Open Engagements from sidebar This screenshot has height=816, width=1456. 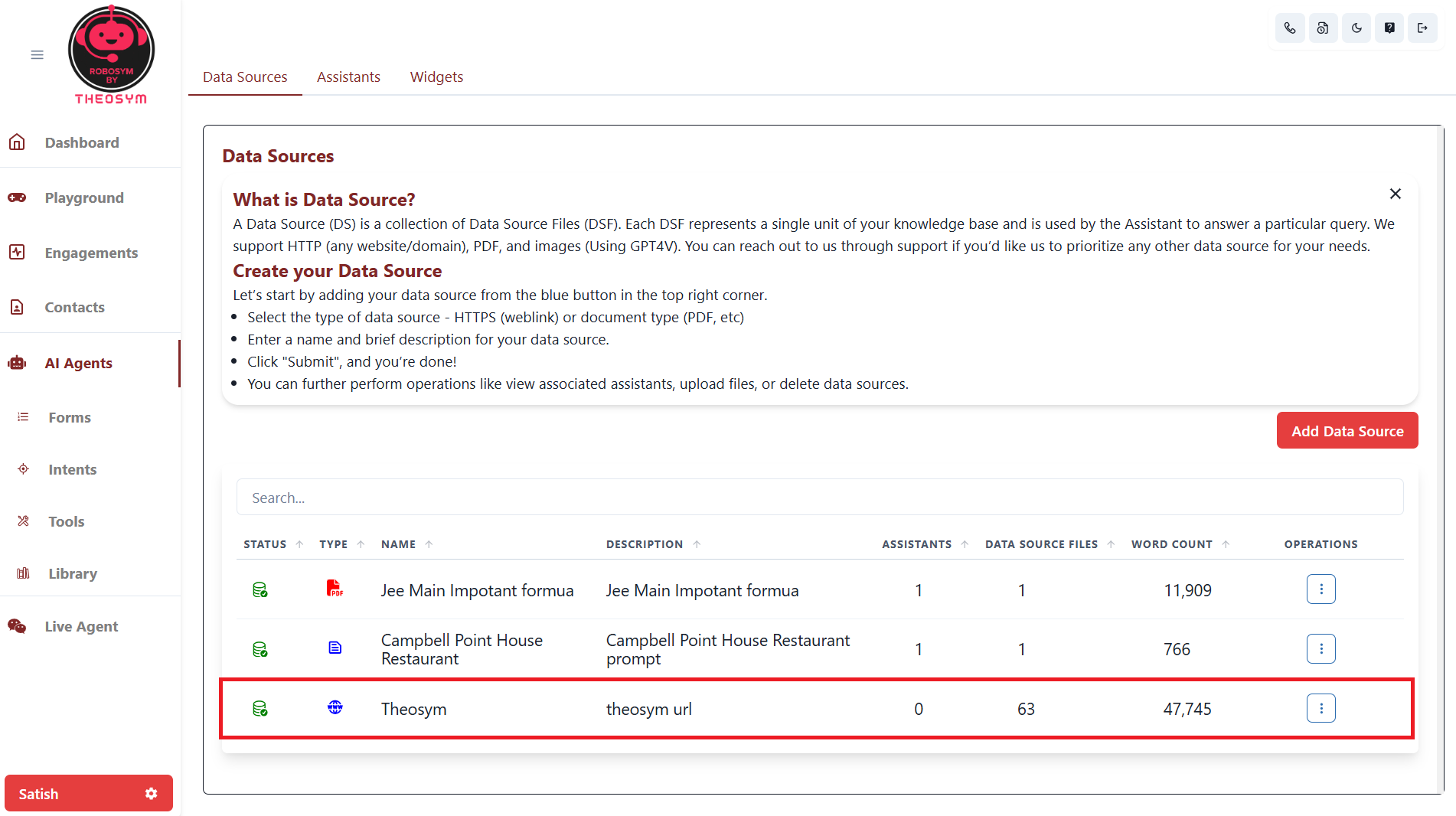pos(91,253)
